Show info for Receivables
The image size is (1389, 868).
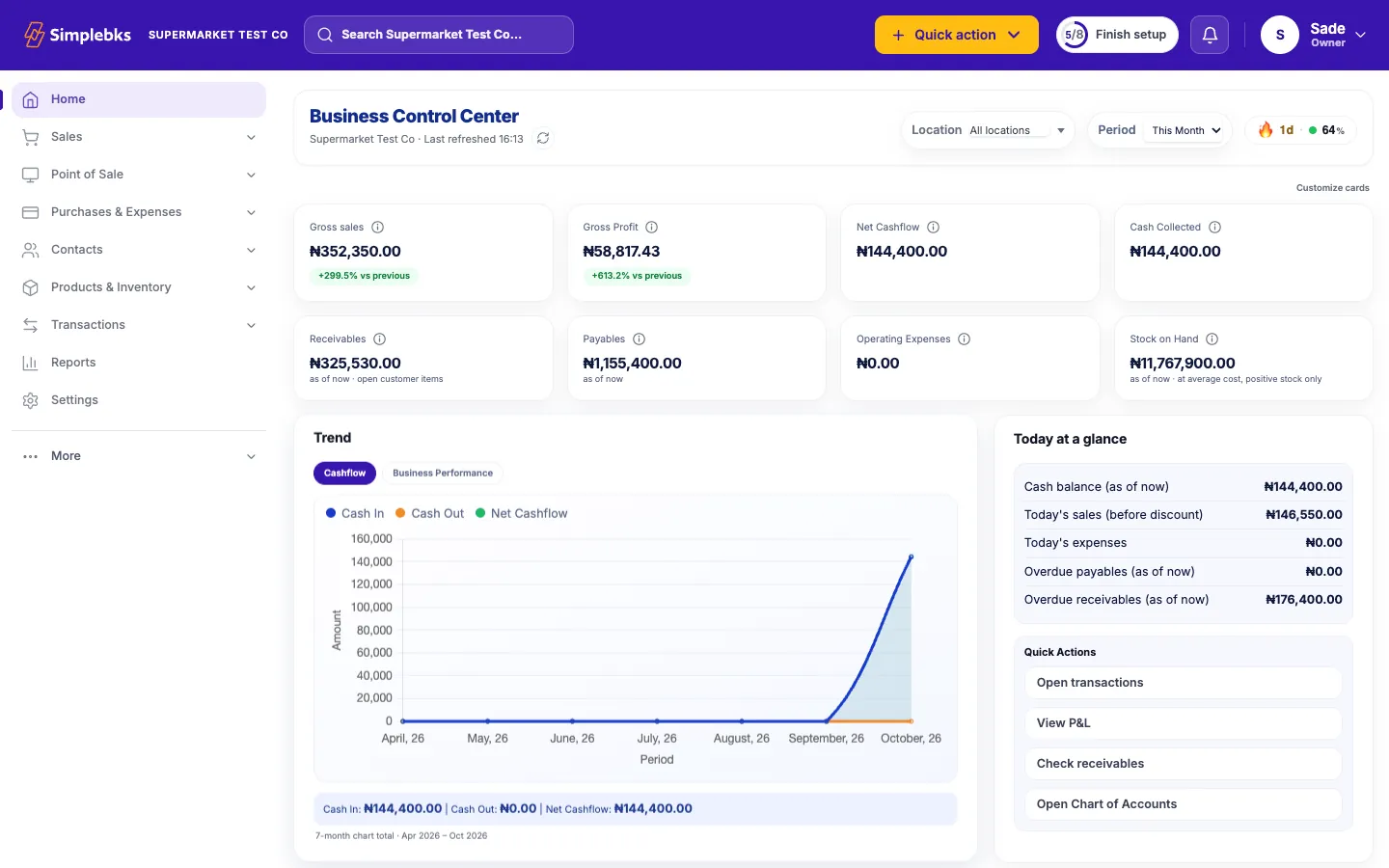pos(380,339)
